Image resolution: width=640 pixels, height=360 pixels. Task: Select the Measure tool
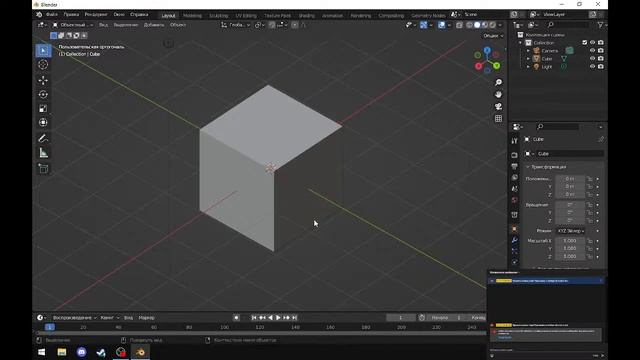(43, 153)
